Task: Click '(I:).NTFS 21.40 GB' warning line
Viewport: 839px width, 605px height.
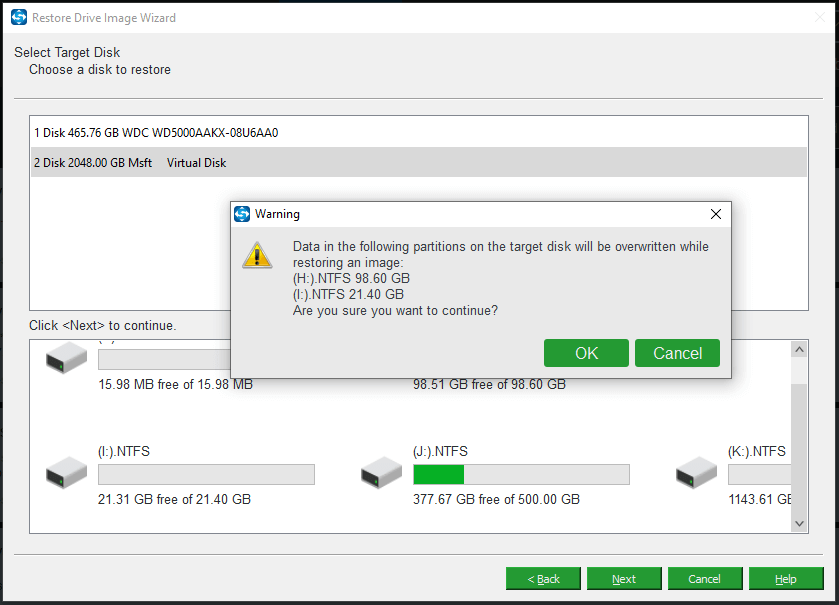Action: tap(348, 294)
